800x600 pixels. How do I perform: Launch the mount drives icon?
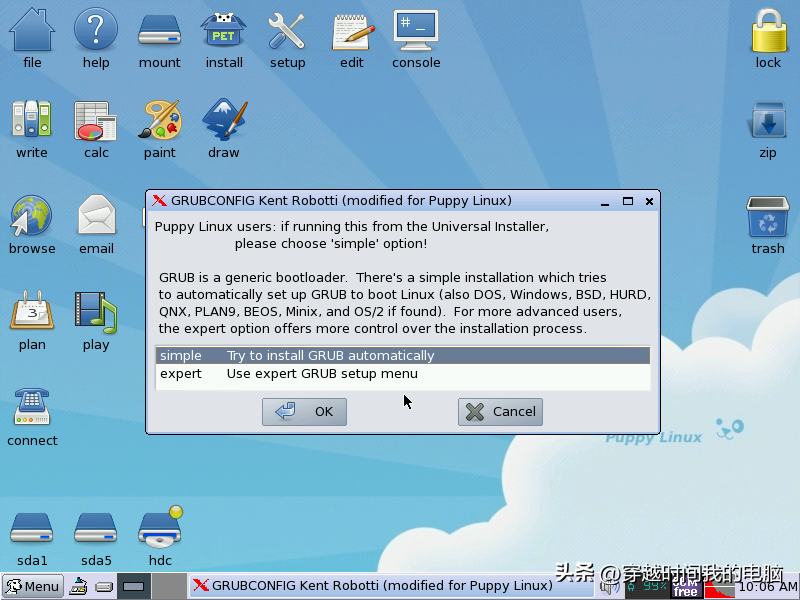tap(160, 31)
